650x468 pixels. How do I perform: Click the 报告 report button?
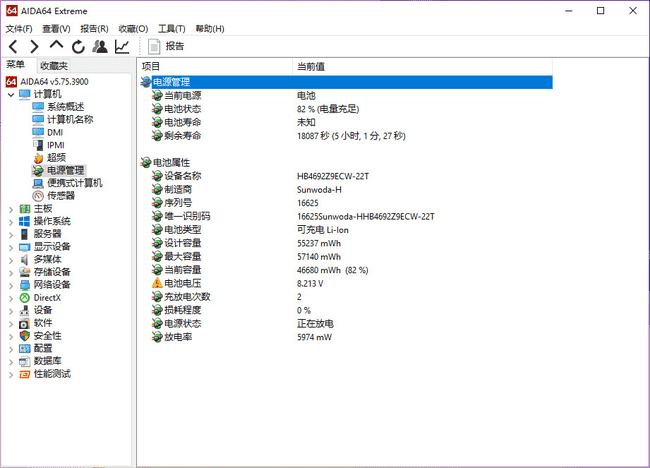[x=166, y=46]
